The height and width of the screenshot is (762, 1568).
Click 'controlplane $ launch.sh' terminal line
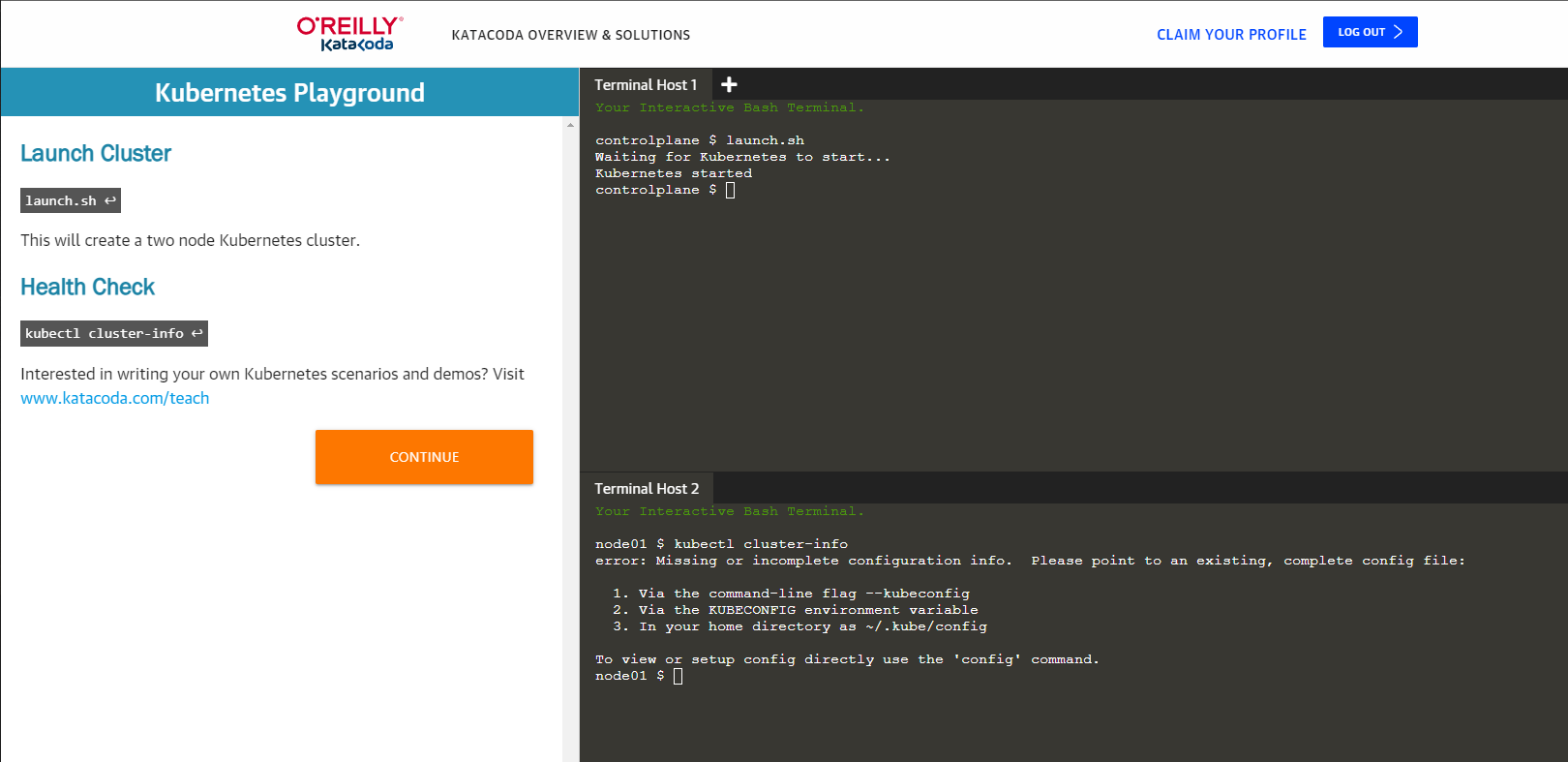(x=700, y=140)
